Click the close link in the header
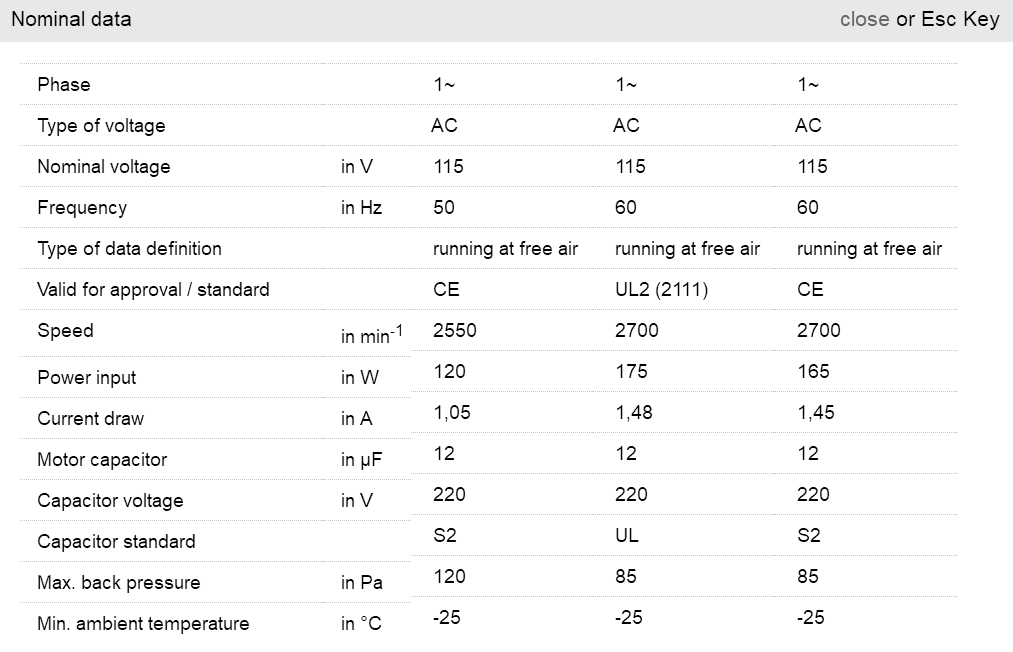 [x=864, y=19]
